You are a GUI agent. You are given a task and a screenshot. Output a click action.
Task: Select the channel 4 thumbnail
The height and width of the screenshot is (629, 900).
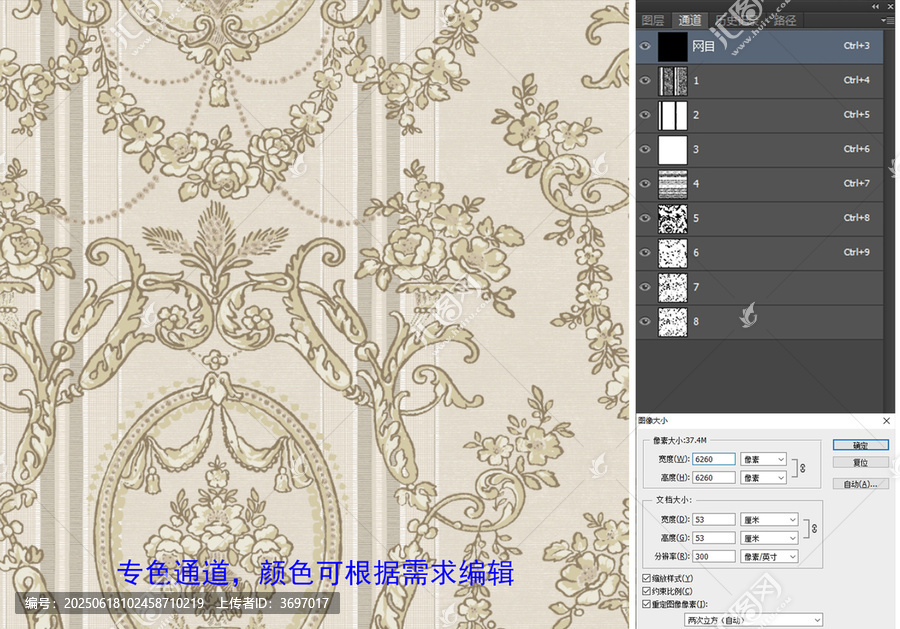pyautogui.click(x=672, y=184)
